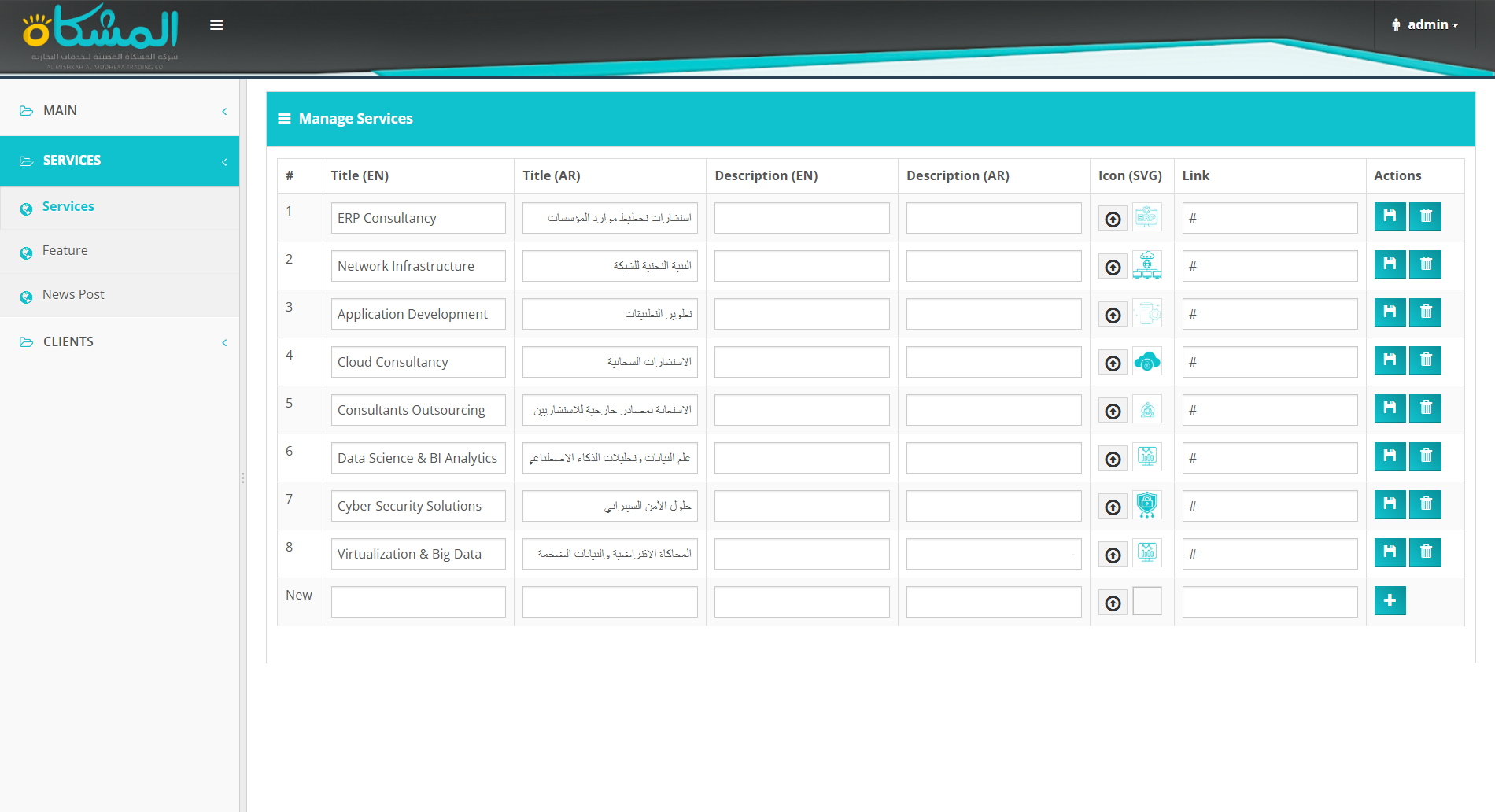
Task: Click the new row Title (EN) field
Action: (x=418, y=602)
